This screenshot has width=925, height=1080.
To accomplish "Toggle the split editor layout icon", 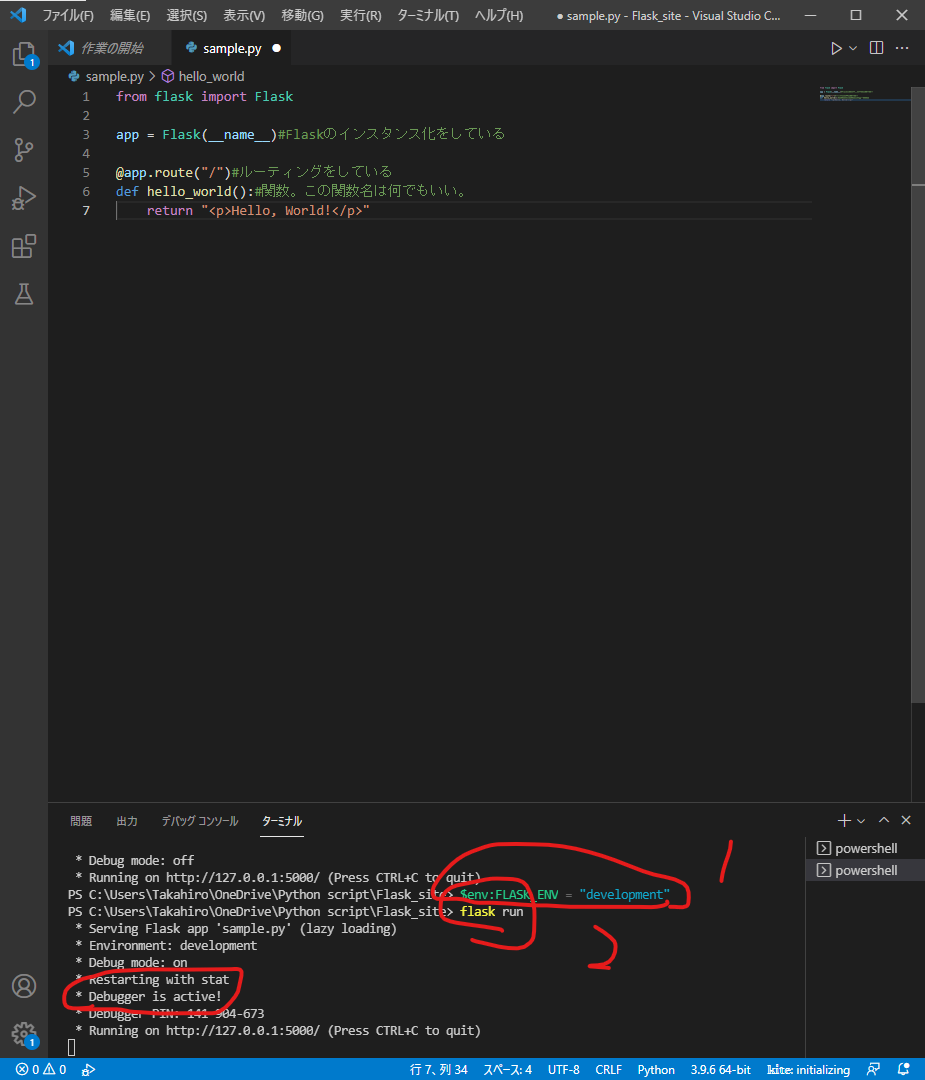I will 875,47.
